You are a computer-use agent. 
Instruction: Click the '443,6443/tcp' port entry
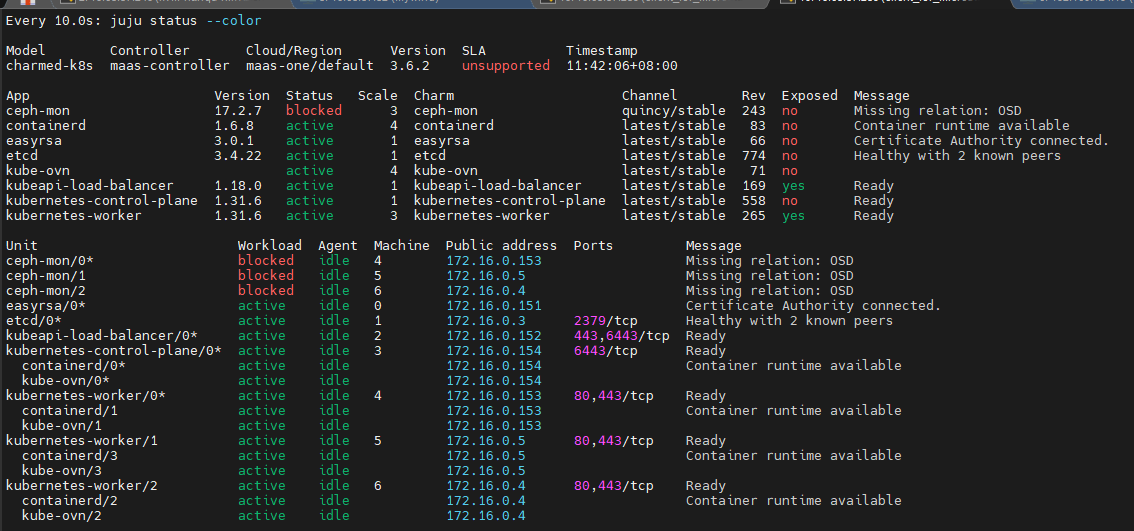coord(621,336)
